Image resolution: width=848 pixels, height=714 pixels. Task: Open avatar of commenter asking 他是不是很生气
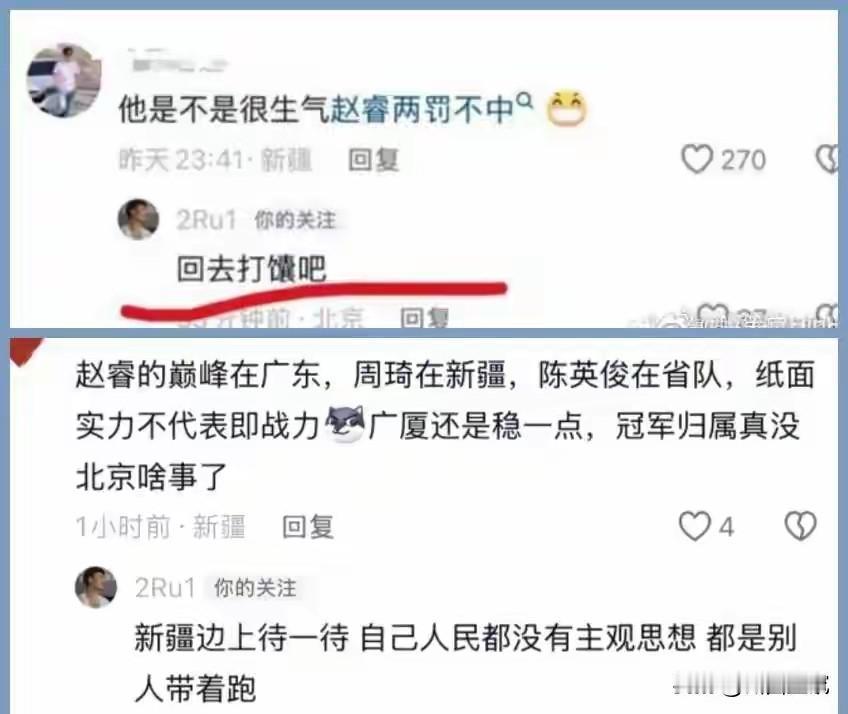point(64,80)
